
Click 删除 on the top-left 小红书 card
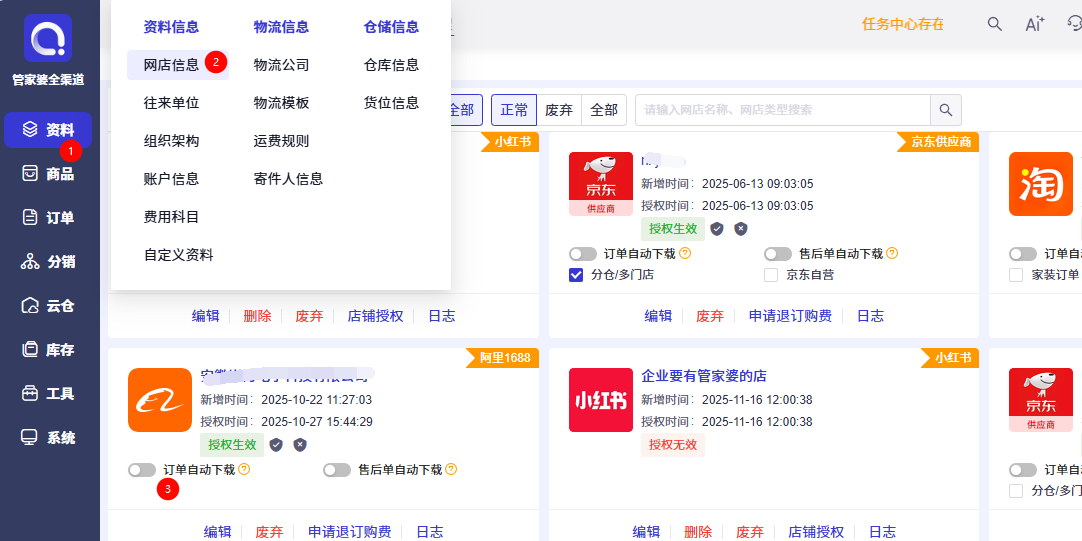point(257,316)
